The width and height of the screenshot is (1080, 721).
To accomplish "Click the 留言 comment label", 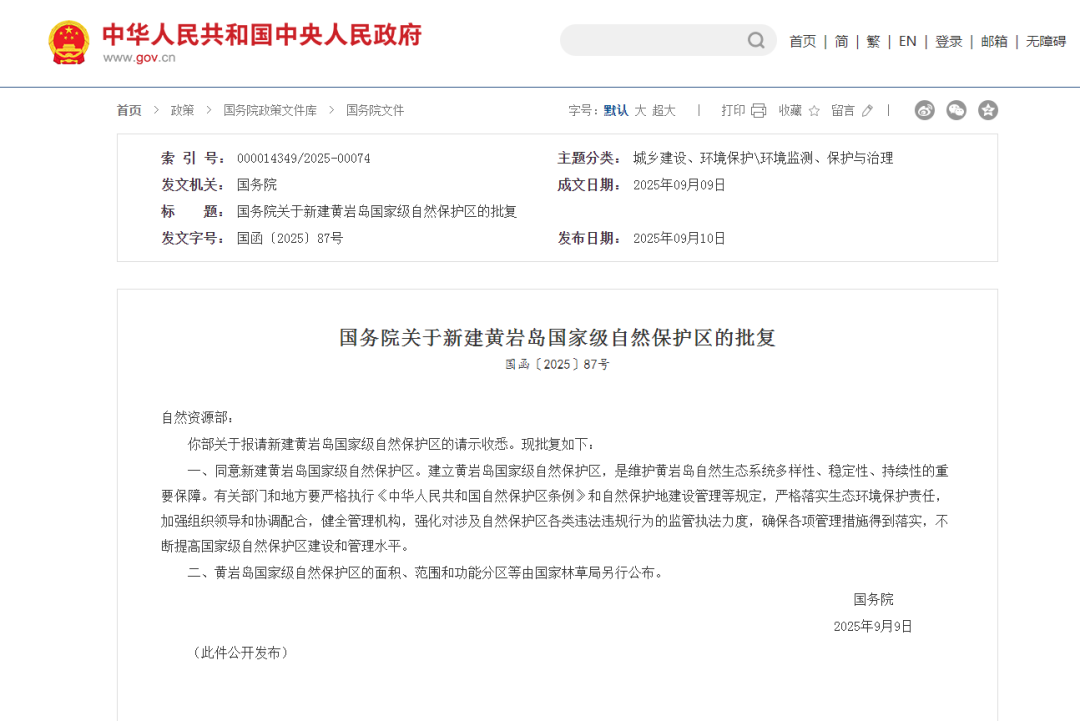I will tap(842, 110).
